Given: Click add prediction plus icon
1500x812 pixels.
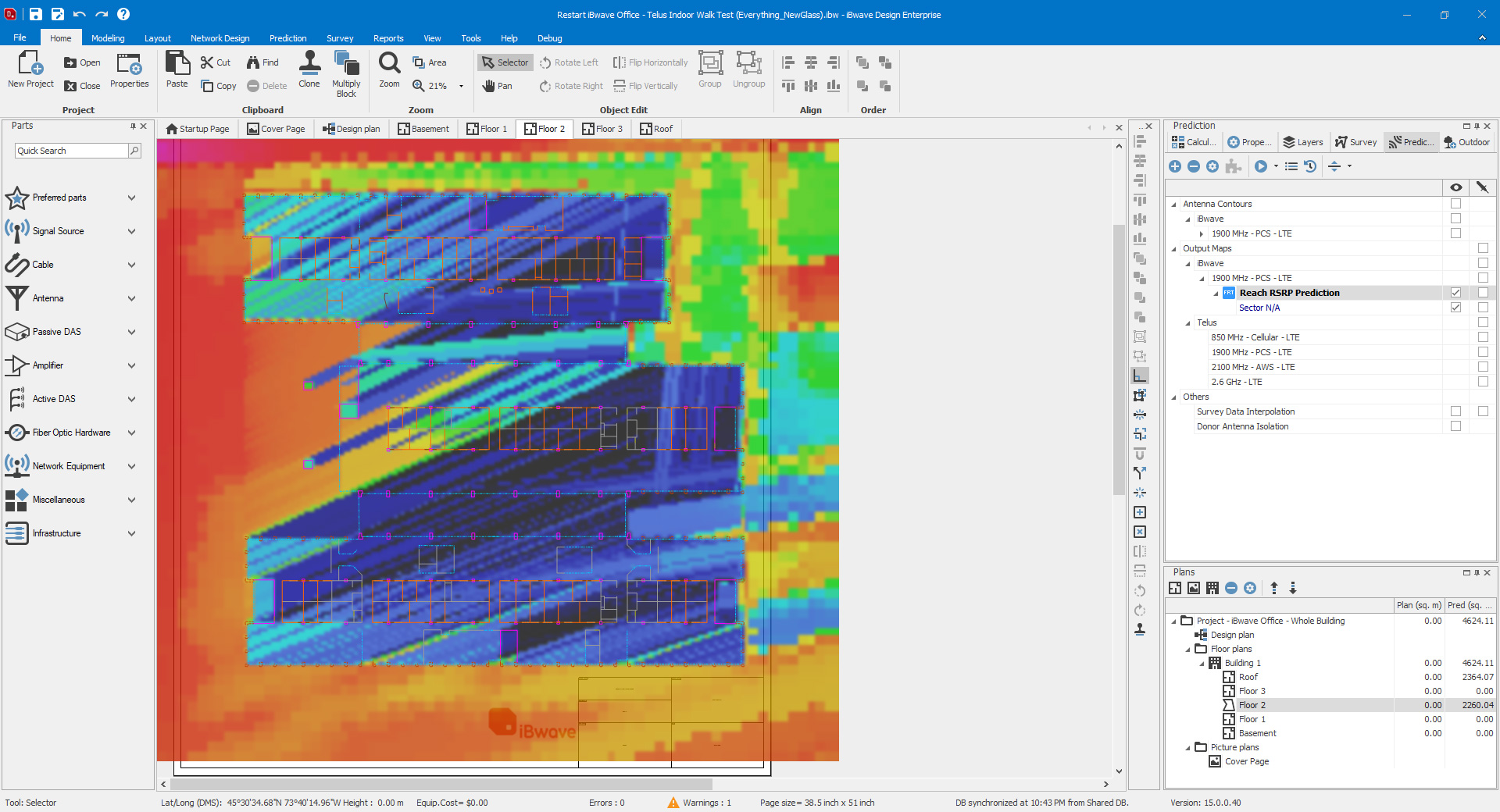Looking at the screenshot, I should (1175, 166).
